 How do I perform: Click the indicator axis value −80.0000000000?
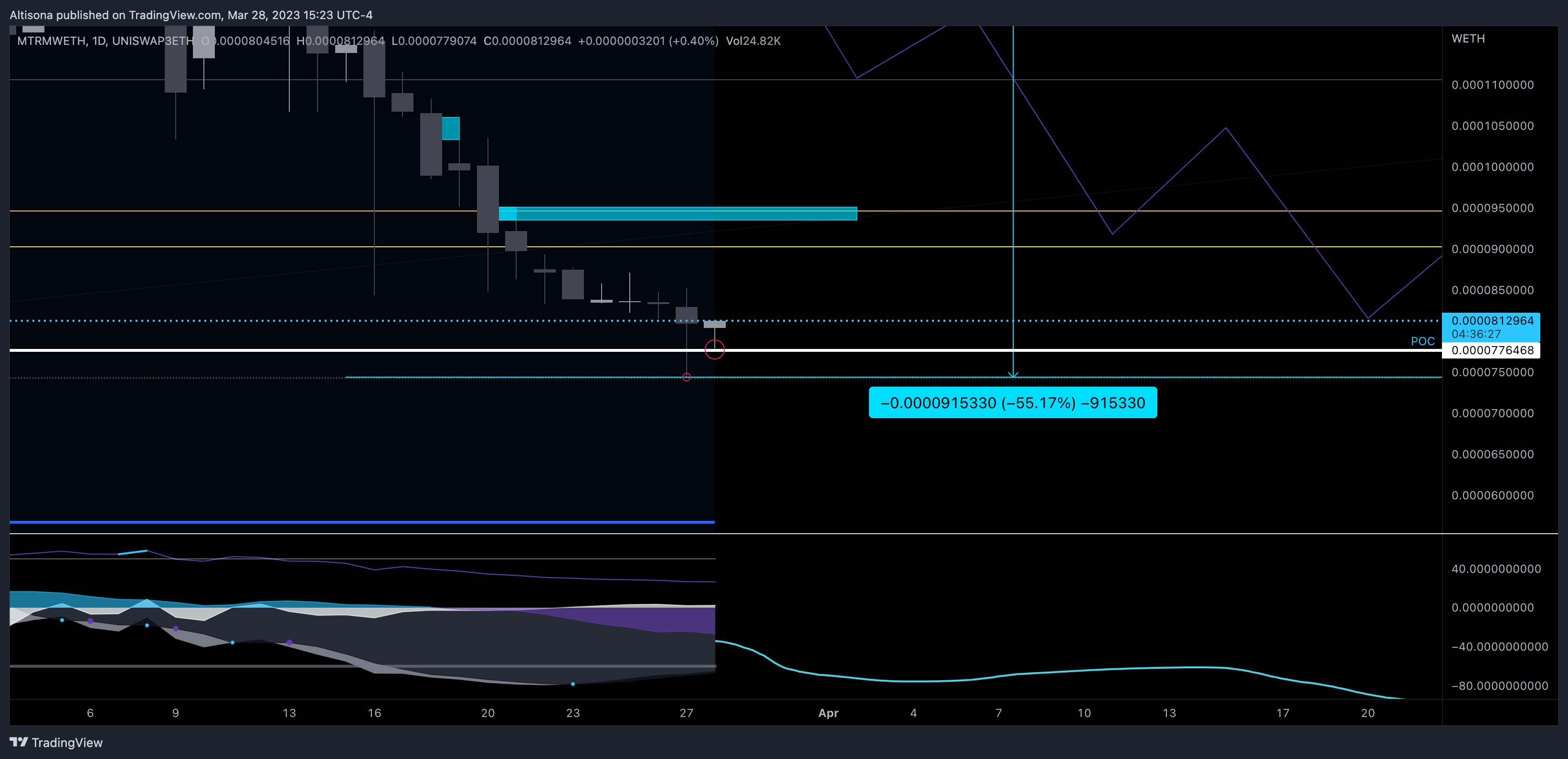[x=1500, y=686]
